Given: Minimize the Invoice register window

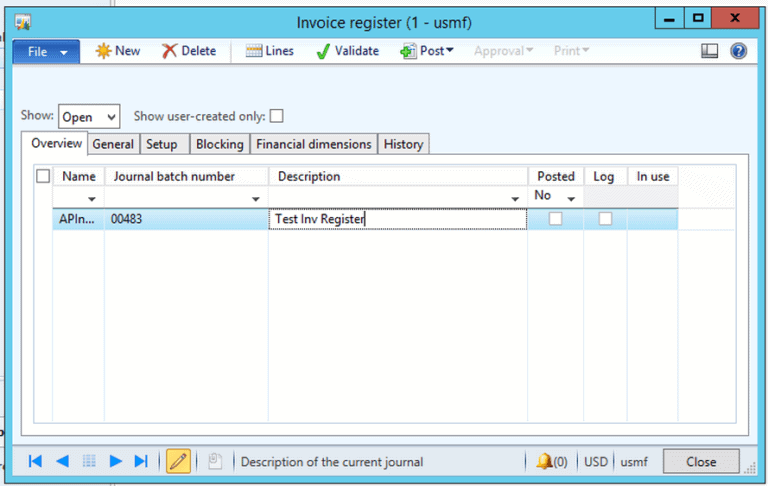Looking at the screenshot, I should (x=669, y=19).
